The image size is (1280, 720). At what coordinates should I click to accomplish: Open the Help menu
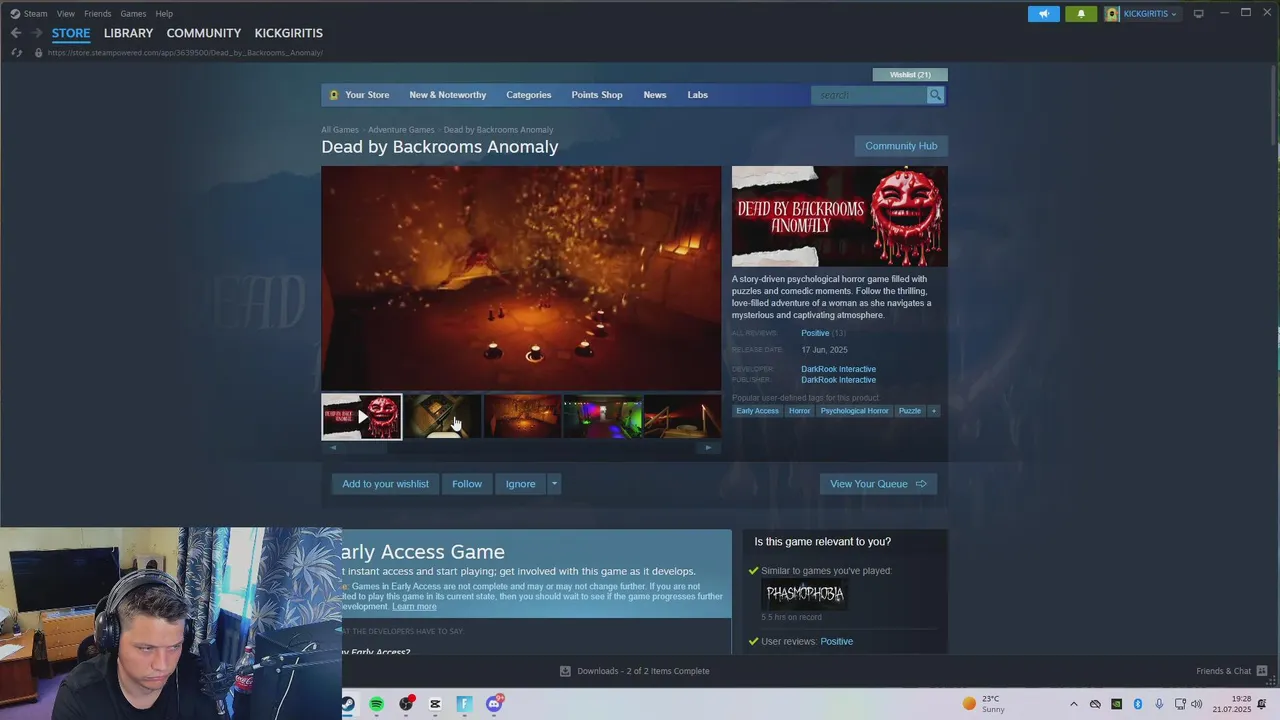164,14
